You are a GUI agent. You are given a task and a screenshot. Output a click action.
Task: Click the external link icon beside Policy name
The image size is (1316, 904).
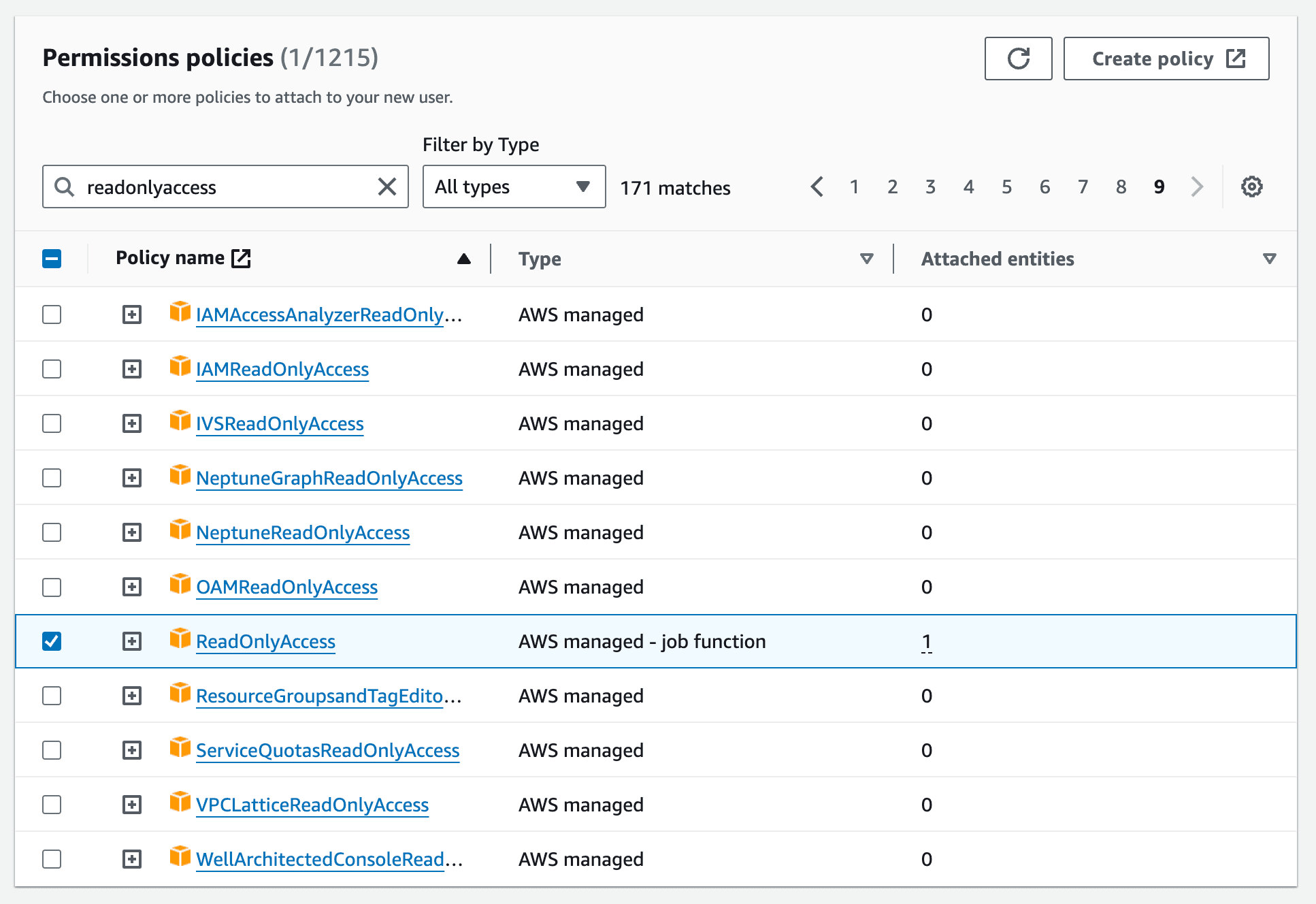pyautogui.click(x=242, y=258)
